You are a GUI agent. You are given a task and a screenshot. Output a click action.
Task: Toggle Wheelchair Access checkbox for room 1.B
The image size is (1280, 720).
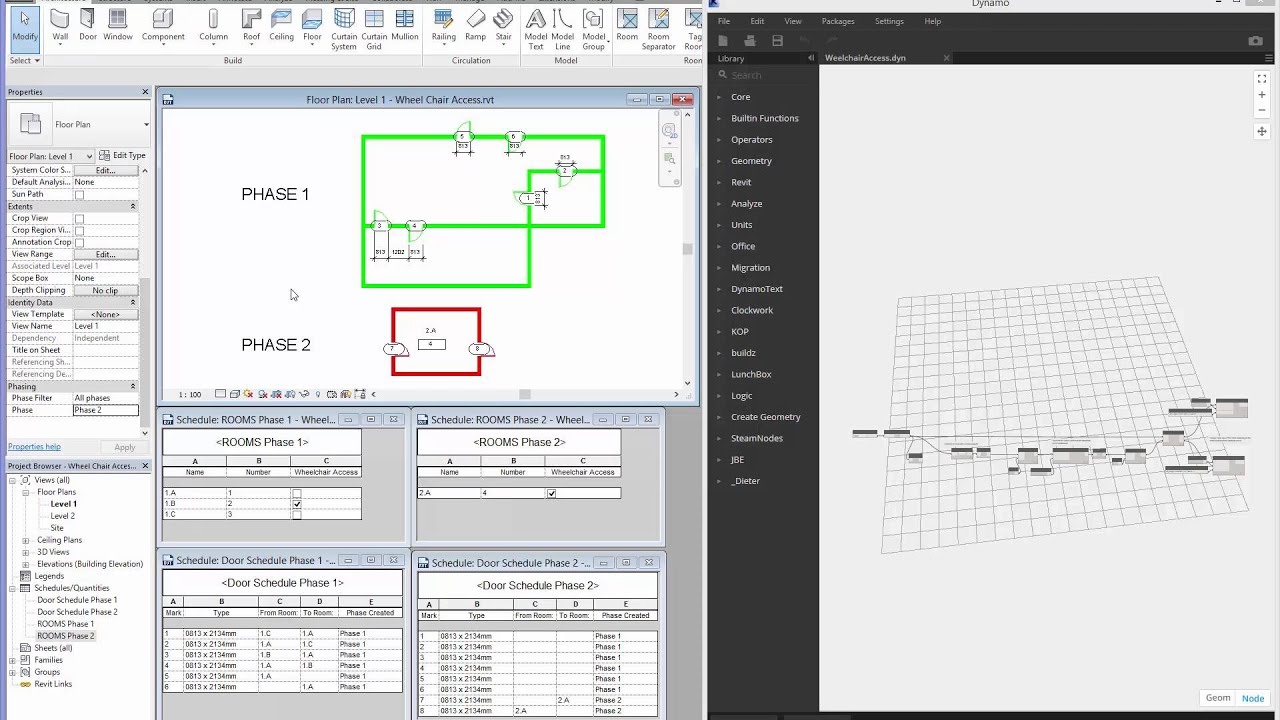(296, 504)
